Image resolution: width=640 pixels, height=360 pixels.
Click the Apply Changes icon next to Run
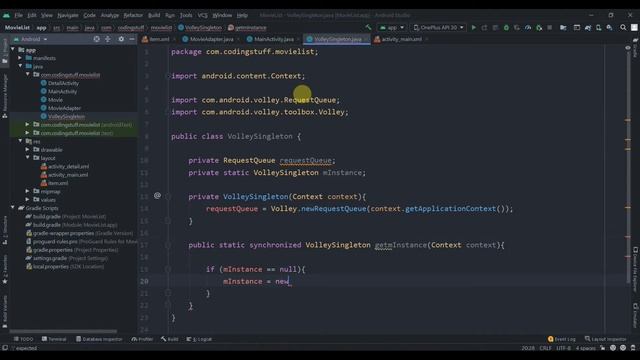pos(484,27)
